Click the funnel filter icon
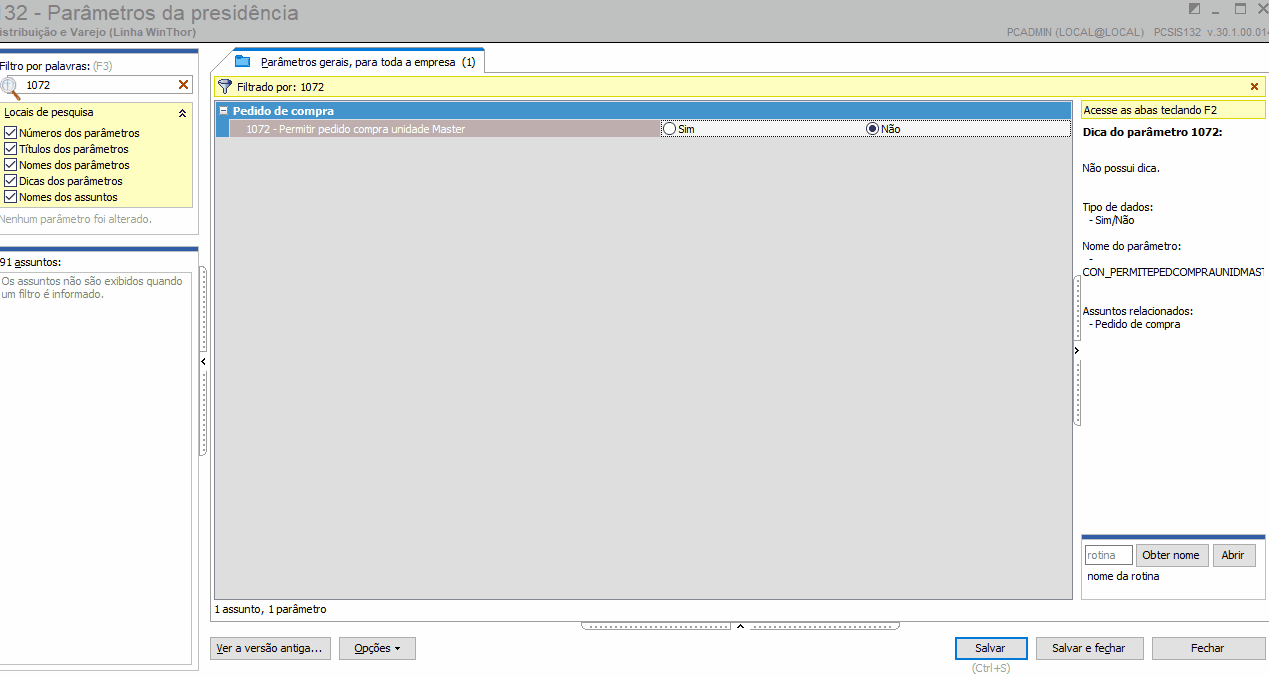Image resolution: width=1269 pixels, height=677 pixels. click(x=225, y=87)
